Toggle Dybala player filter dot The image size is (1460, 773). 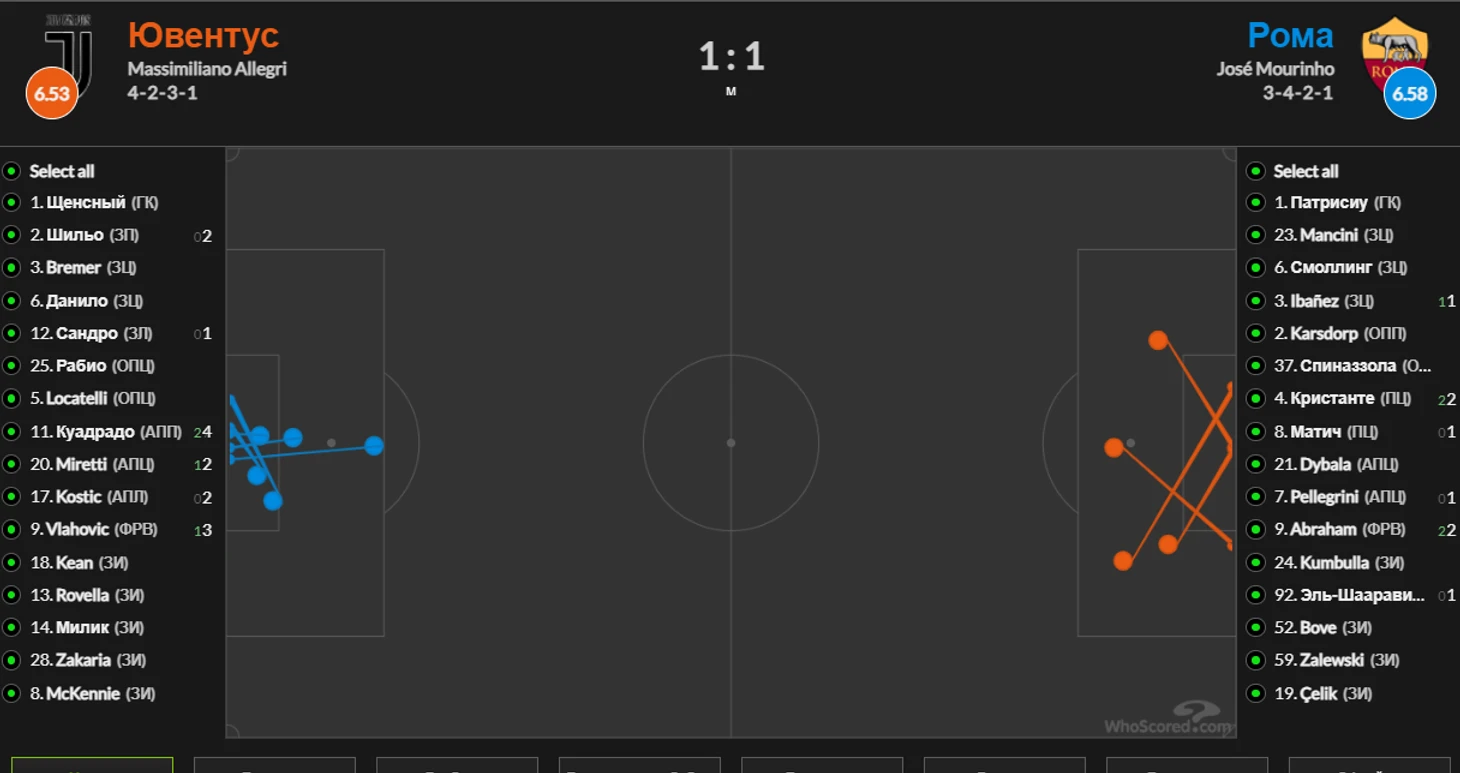[x=1256, y=464]
